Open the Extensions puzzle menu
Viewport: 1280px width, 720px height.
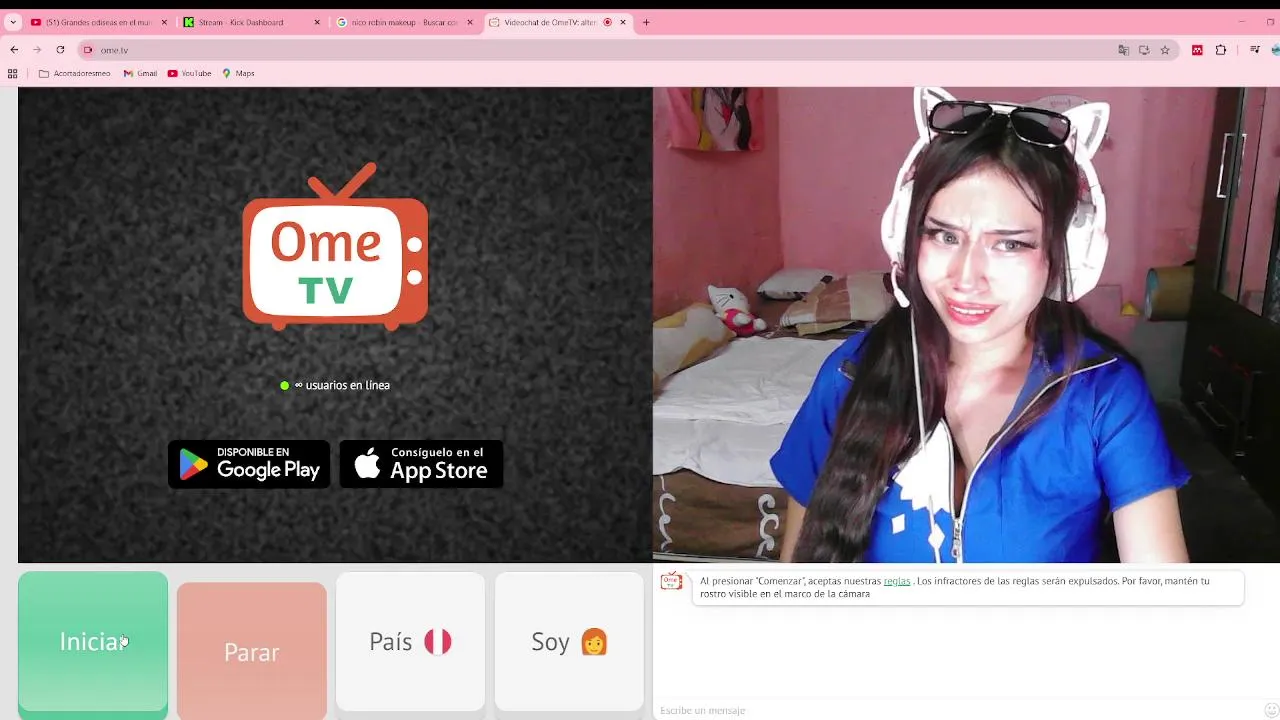(x=1221, y=50)
